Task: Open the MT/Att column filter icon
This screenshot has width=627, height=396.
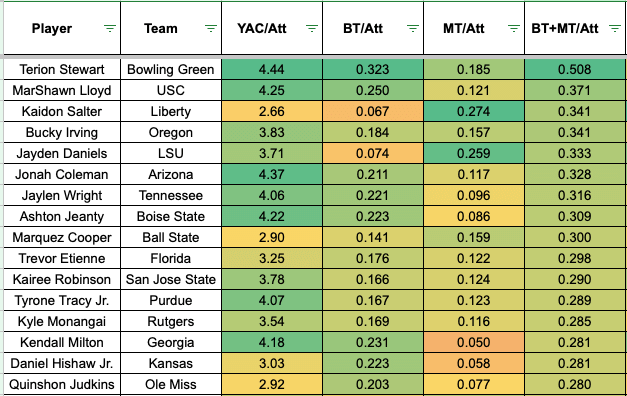Action: pos(513,28)
